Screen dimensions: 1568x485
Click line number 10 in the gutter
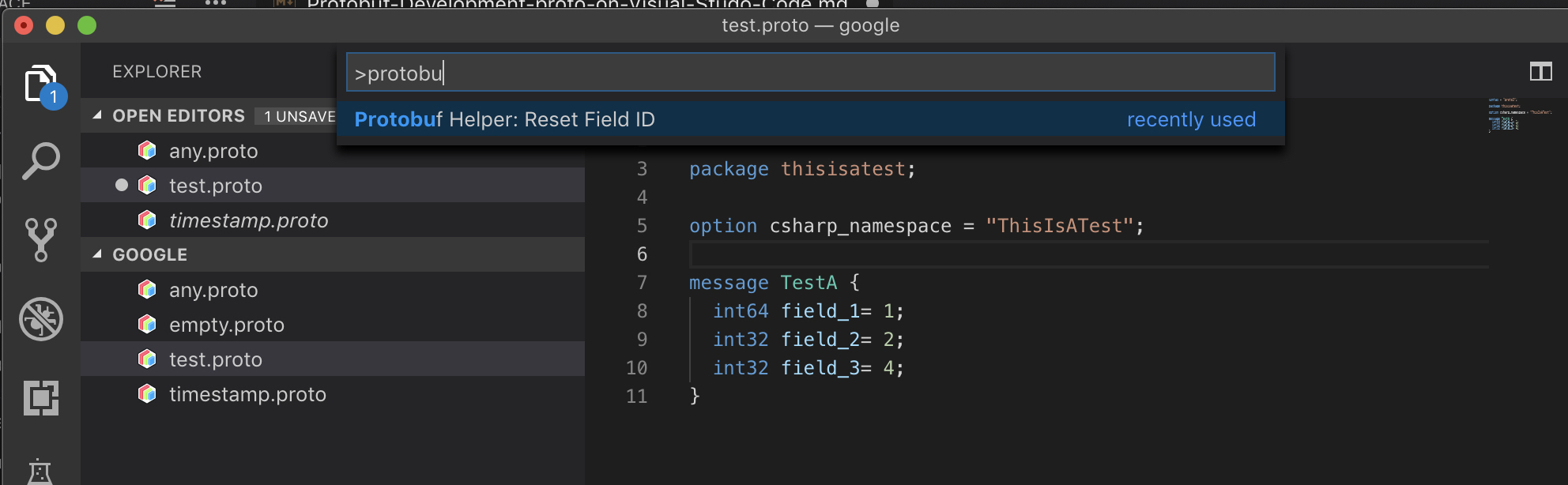637,368
